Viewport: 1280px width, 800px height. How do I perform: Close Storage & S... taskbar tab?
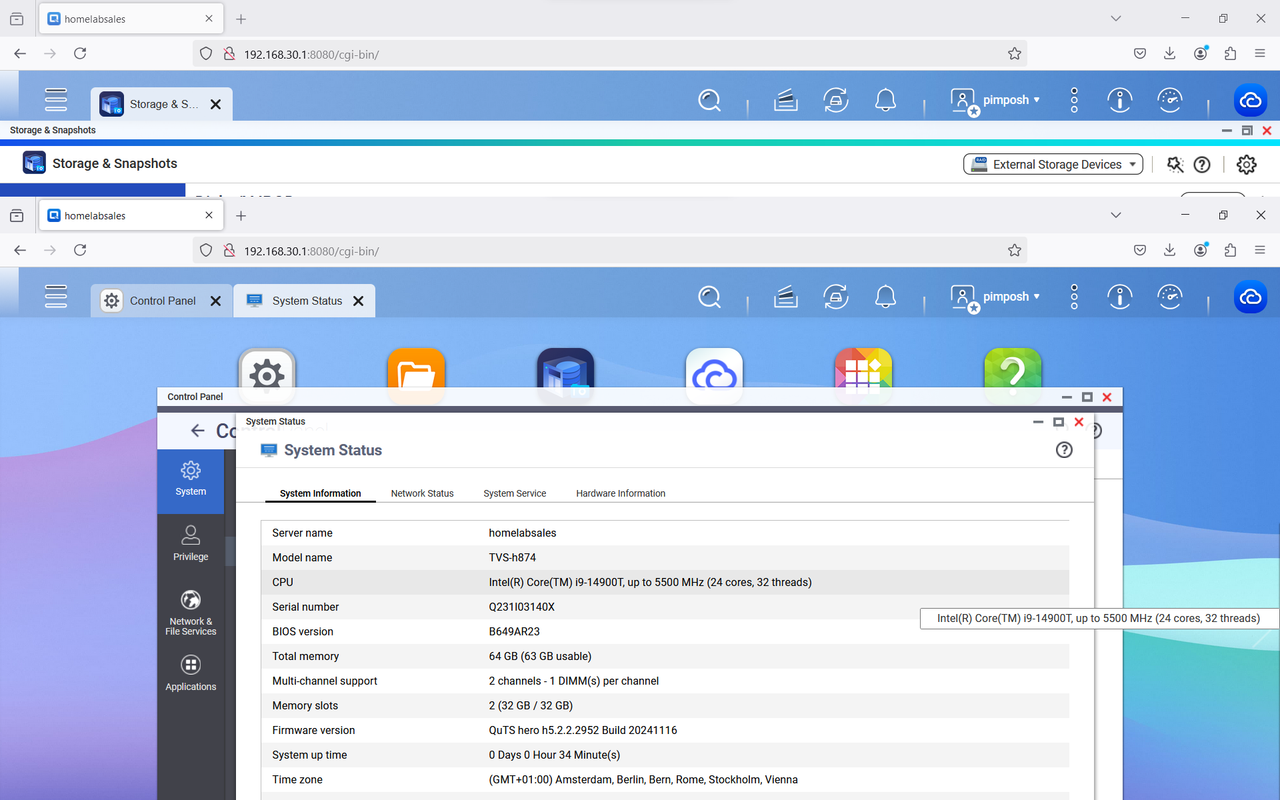coord(216,104)
